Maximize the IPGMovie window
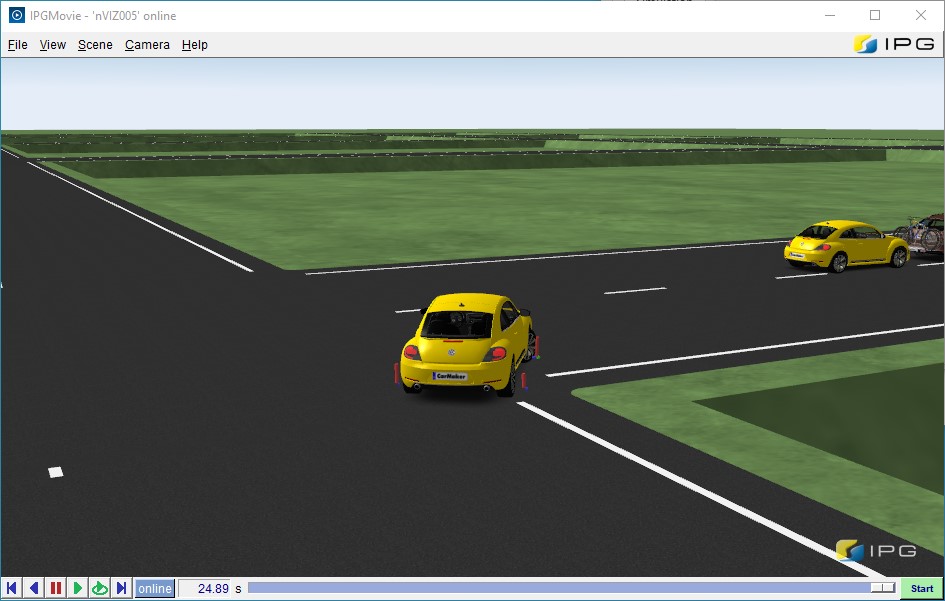The height and width of the screenshot is (601, 945). pyautogui.click(x=875, y=16)
